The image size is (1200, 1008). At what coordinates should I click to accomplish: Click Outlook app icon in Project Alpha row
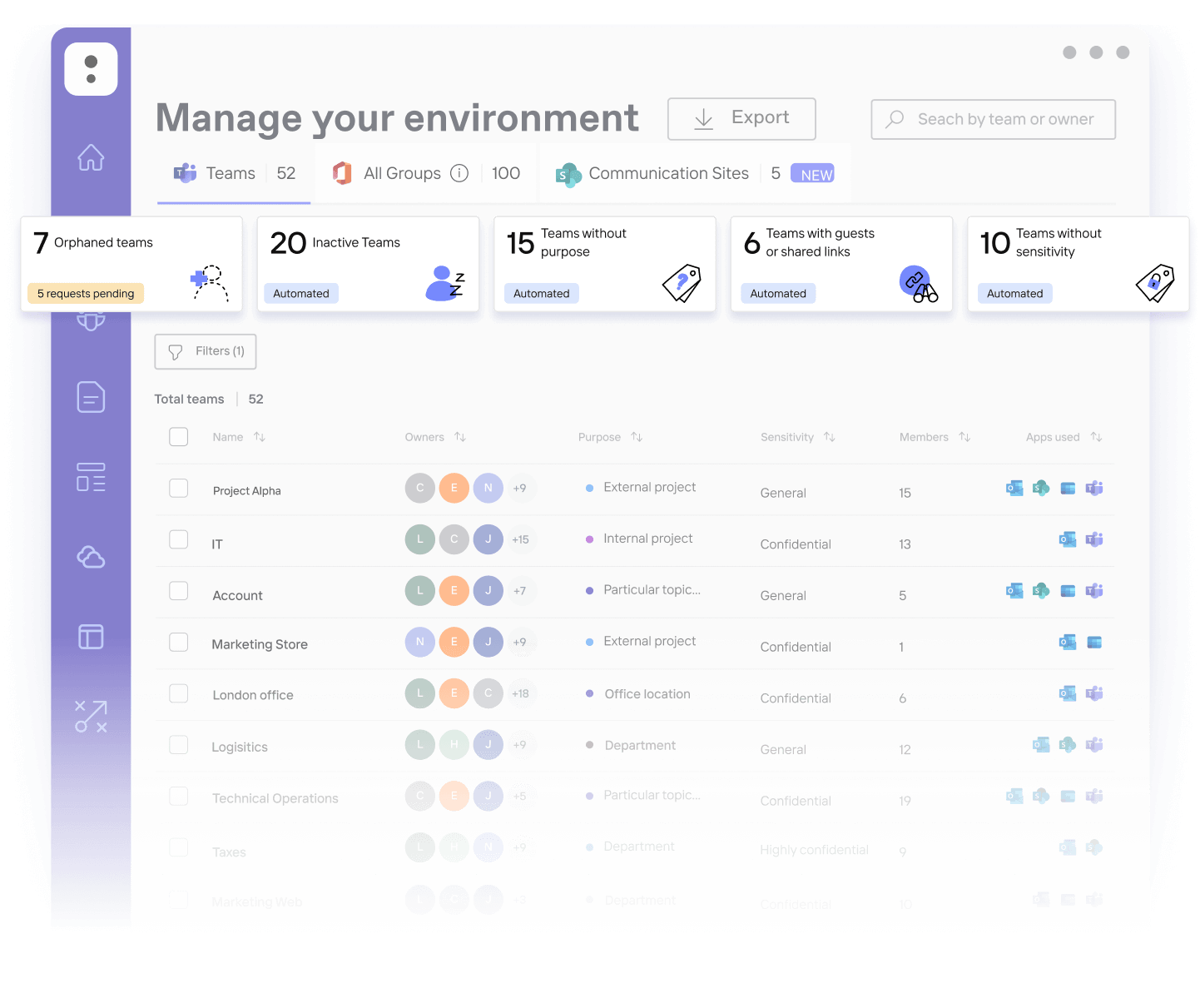pyautogui.click(x=1014, y=488)
